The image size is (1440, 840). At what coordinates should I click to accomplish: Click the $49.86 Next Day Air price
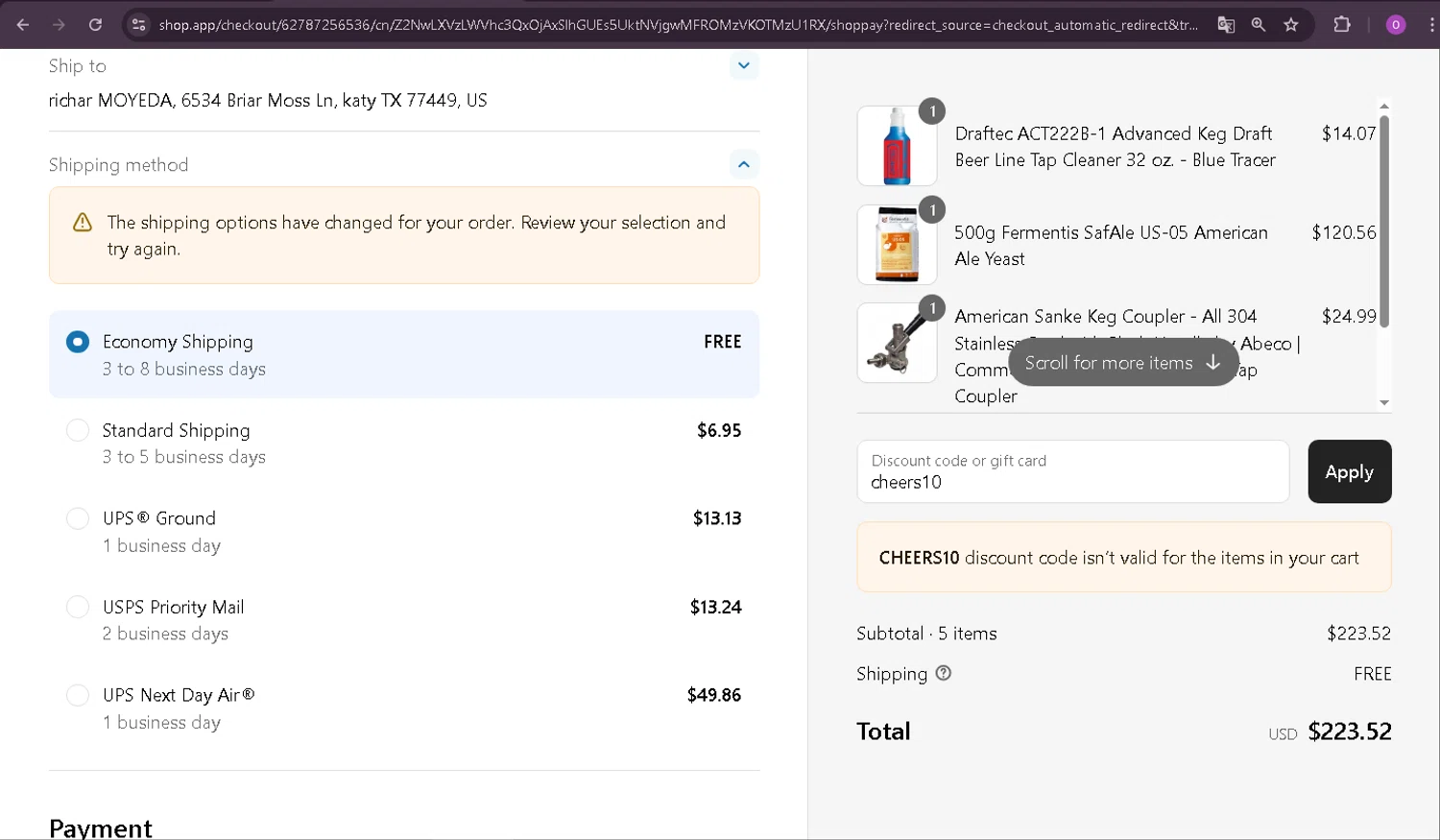click(x=713, y=695)
